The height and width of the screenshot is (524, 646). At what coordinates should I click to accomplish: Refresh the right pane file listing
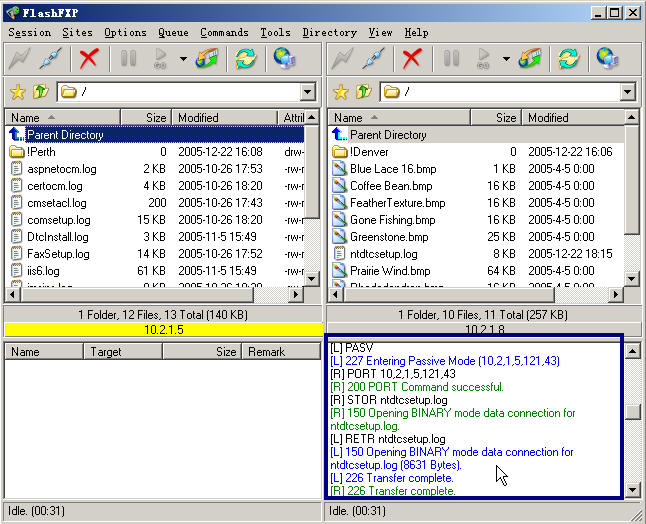(x=569, y=58)
